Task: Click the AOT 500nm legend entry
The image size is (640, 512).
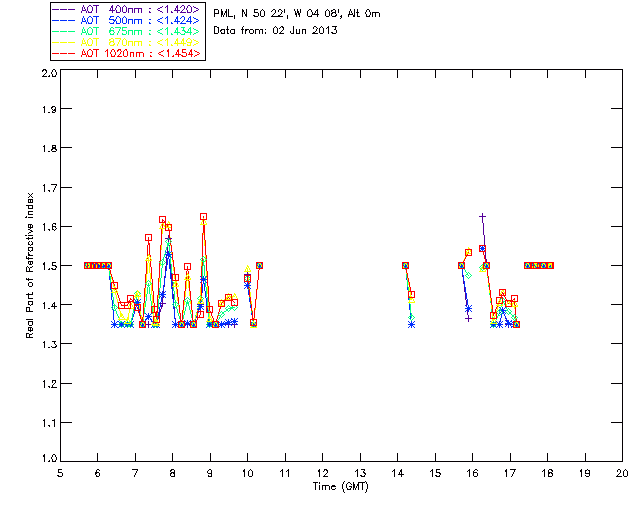Action: coord(127,20)
